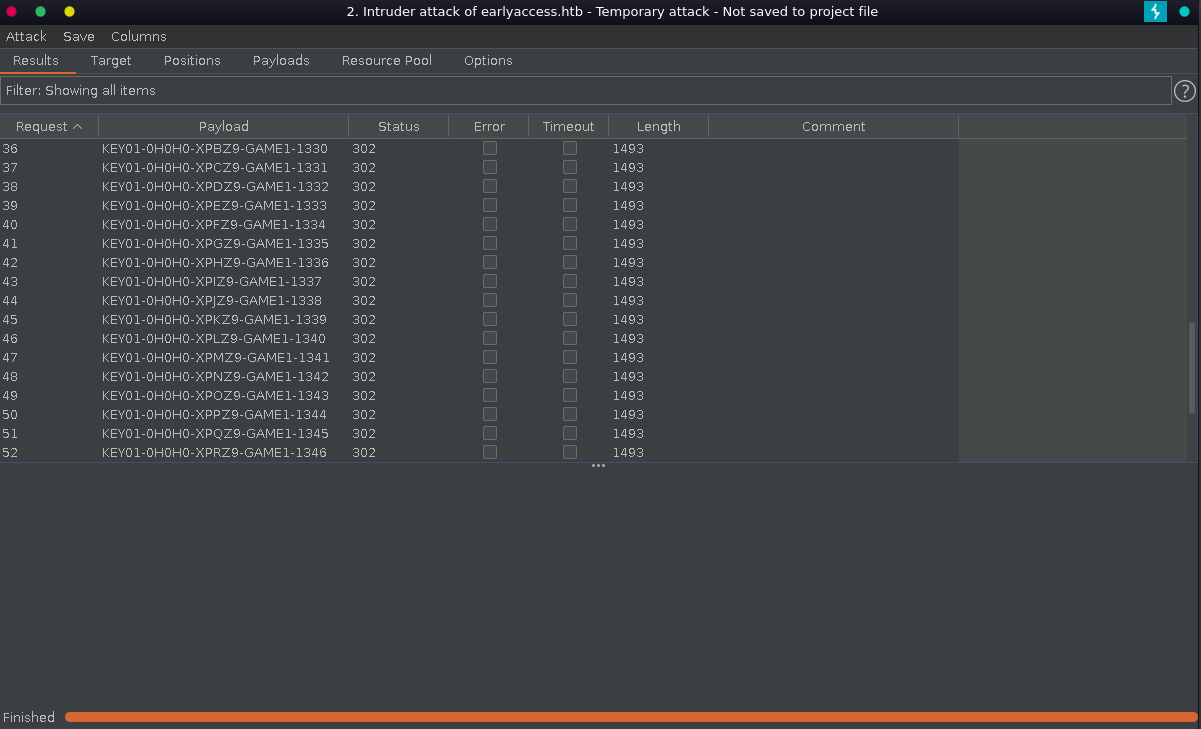Click the Burp lightning bolt icon
Screen dimensions: 1201x729
[1155, 12]
